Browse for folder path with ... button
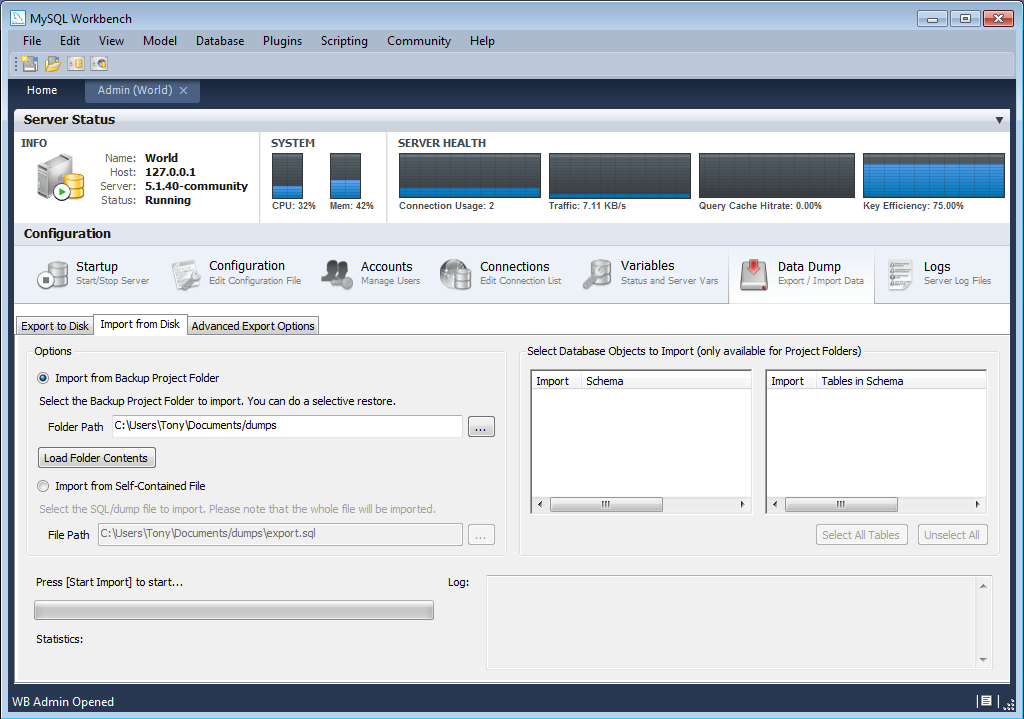Image resolution: width=1024 pixels, height=719 pixels. pyautogui.click(x=481, y=426)
